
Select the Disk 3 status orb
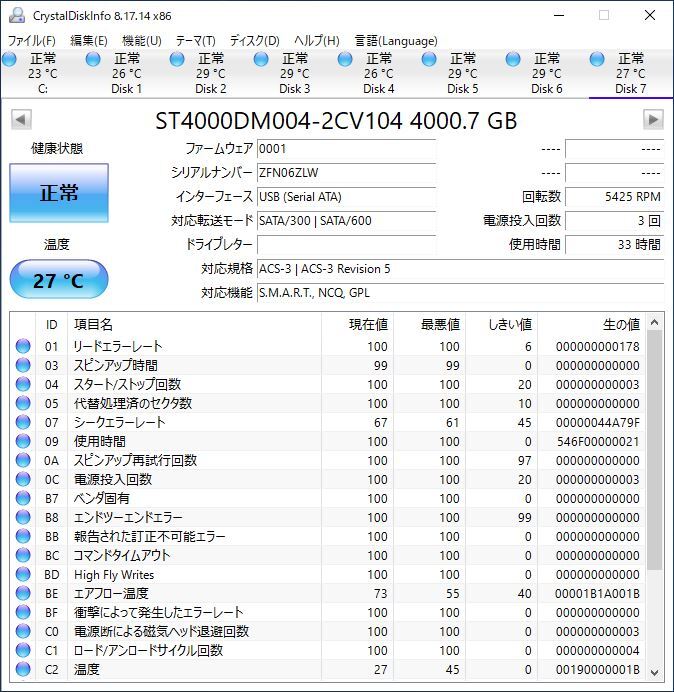(261, 59)
